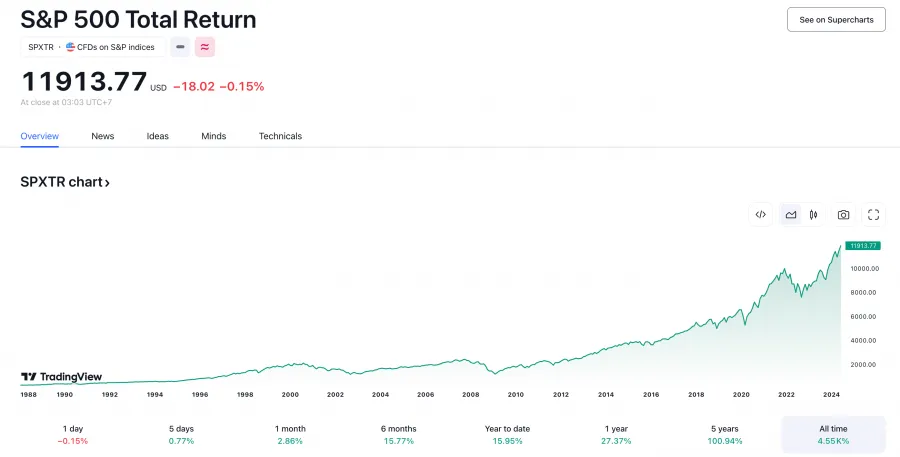This screenshot has height=457, width=900.
Task: Switch to area chart view
Action: pos(791,215)
